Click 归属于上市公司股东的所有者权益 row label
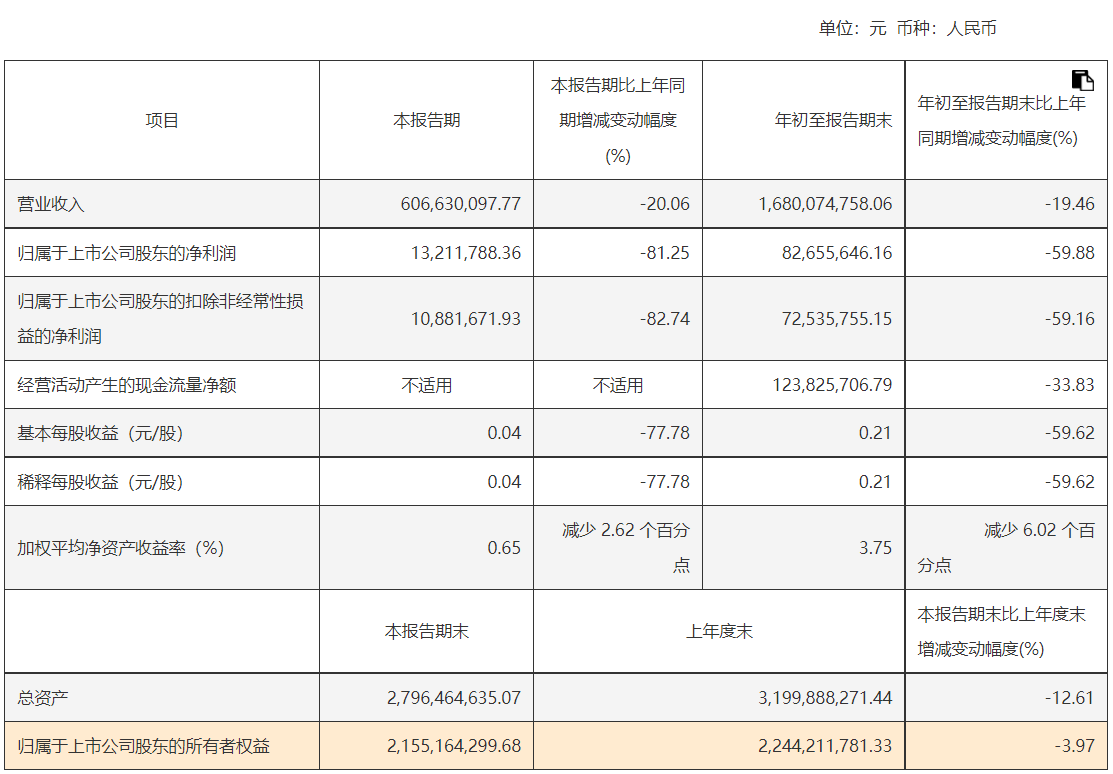 pyautogui.click(x=143, y=746)
